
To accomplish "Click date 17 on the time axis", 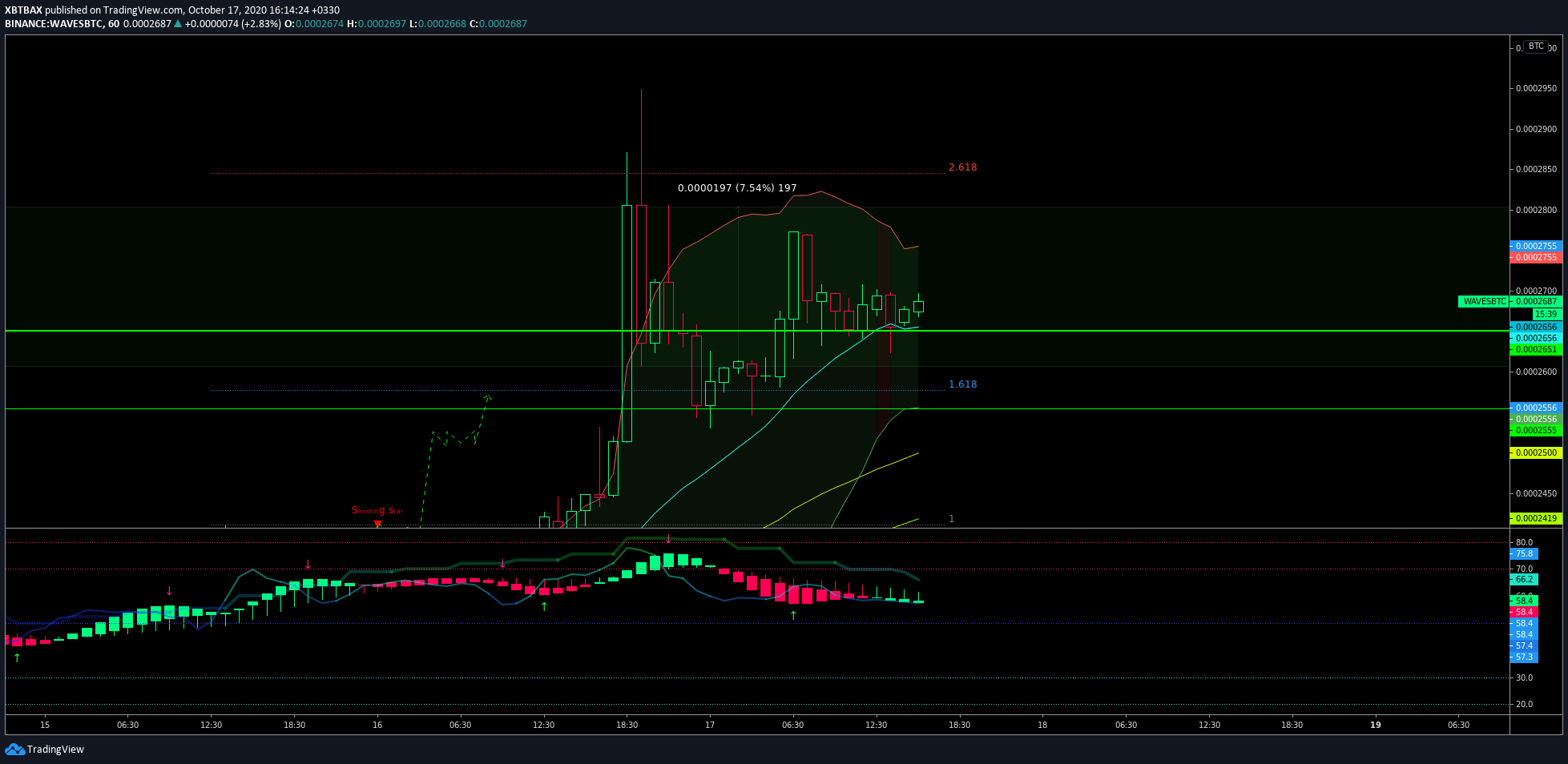I will click(710, 725).
